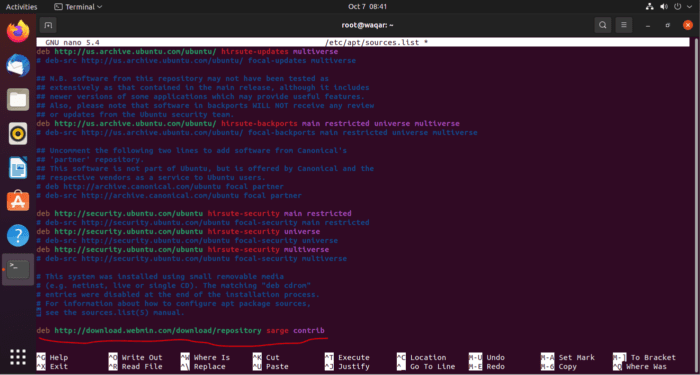Click the volume icon in top bar
700x375 pixels.
[x=664, y=7]
